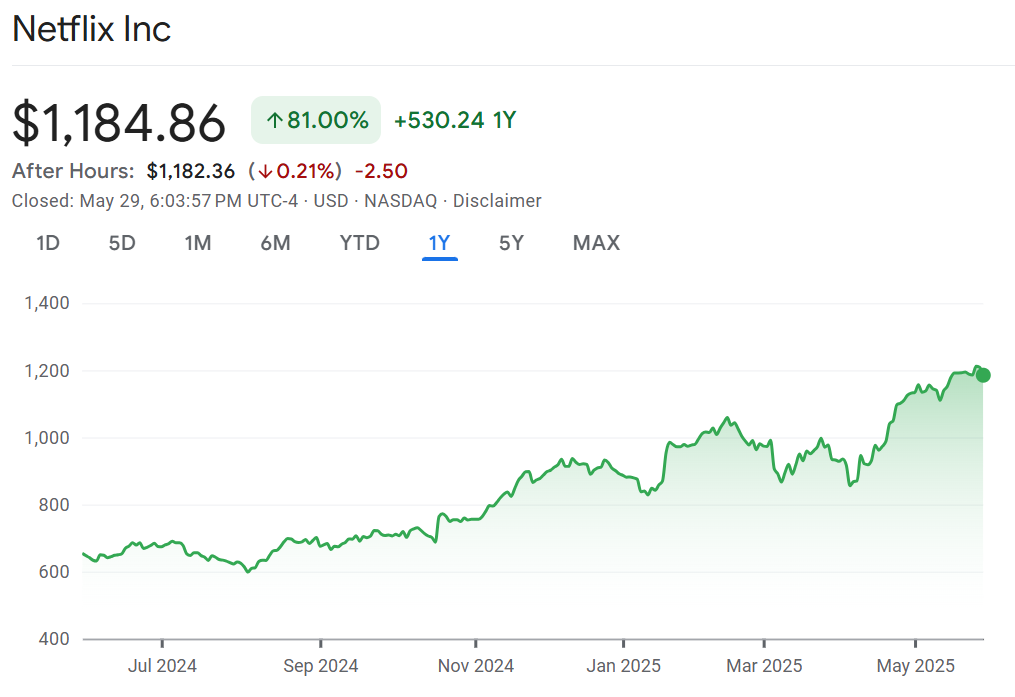Open the 5Y chart view
The image size is (1015, 697).
[x=511, y=243]
